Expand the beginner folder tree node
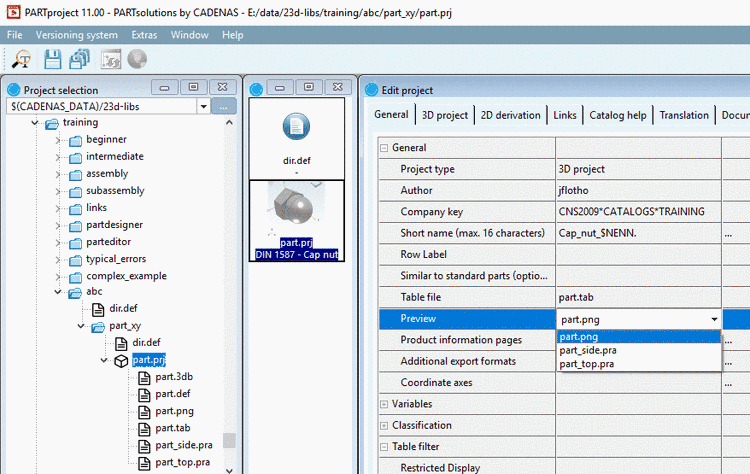 (57, 140)
